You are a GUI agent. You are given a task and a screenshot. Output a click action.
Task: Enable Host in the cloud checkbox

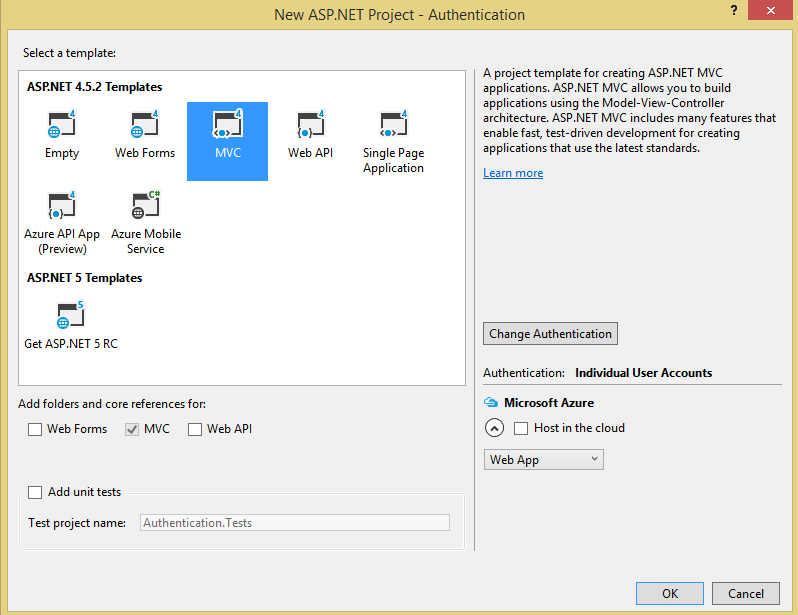(x=521, y=428)
